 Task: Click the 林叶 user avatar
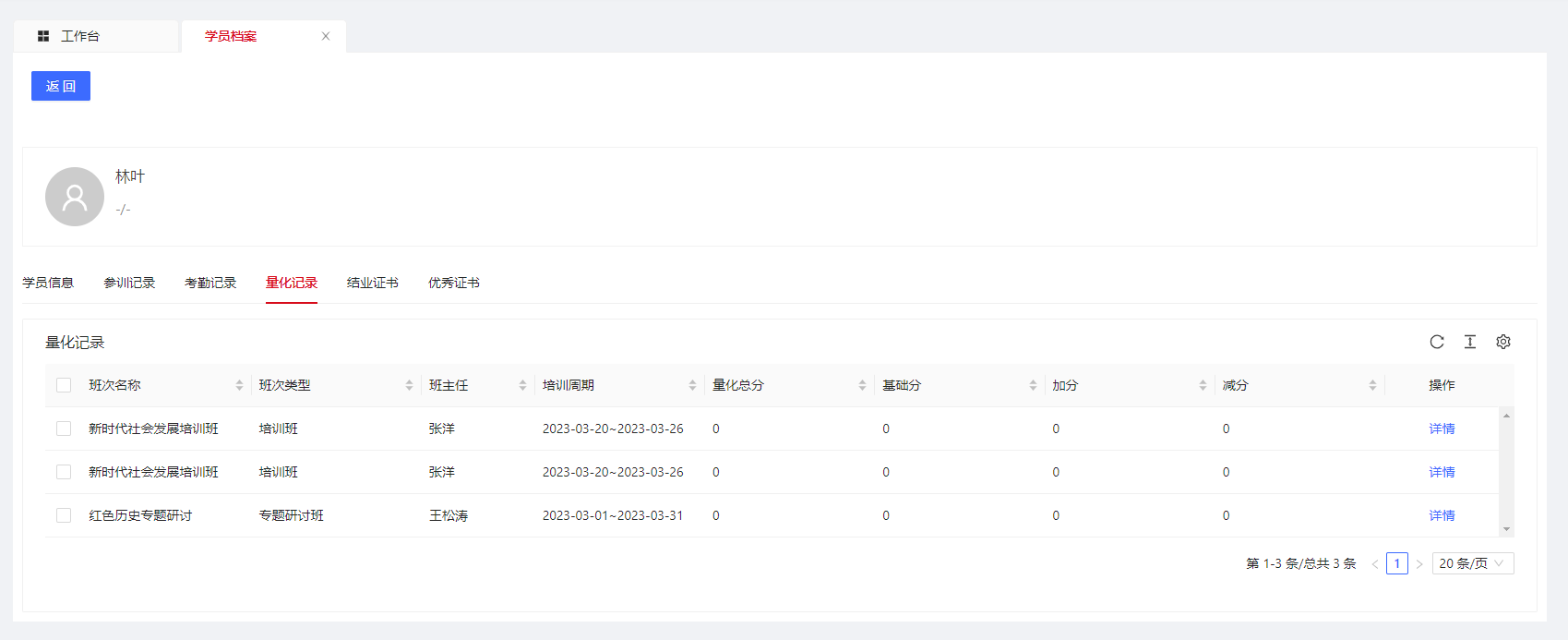tap(75, 197)
